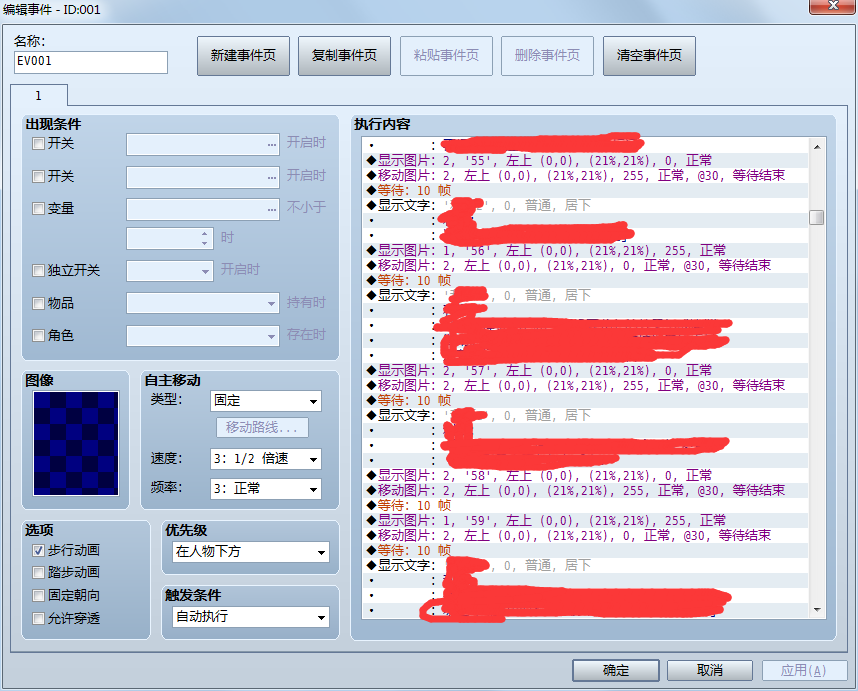Click the first 开关 selection field
This screenshot has width=858, height=691.
(203, 144)
